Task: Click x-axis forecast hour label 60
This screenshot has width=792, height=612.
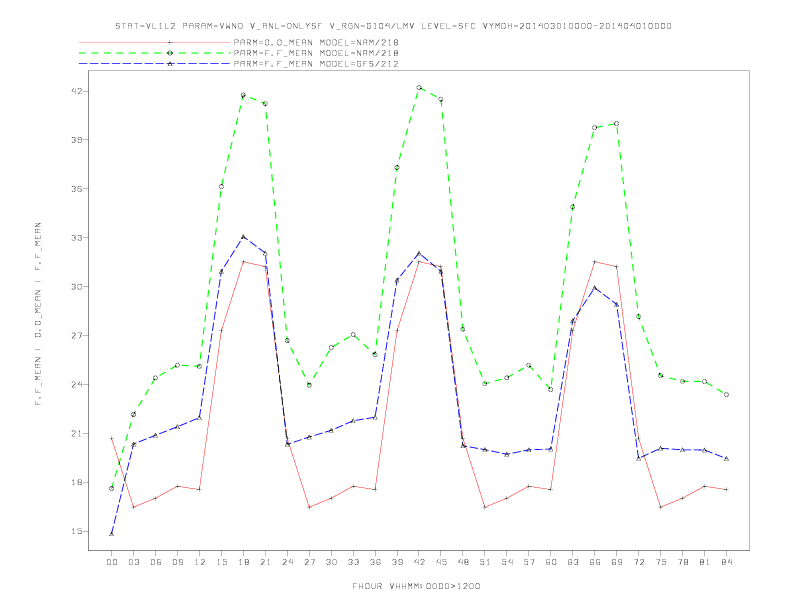Action: (551, 562)
